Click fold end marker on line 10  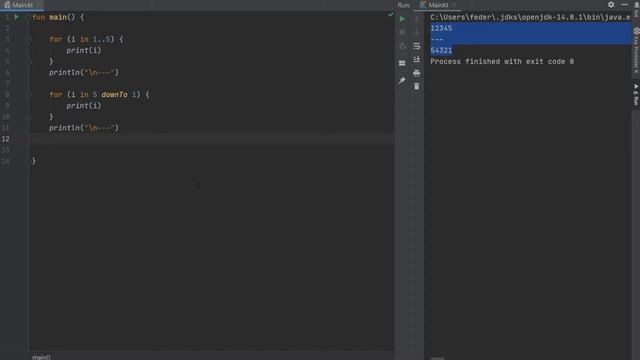[x=28, y=117]
